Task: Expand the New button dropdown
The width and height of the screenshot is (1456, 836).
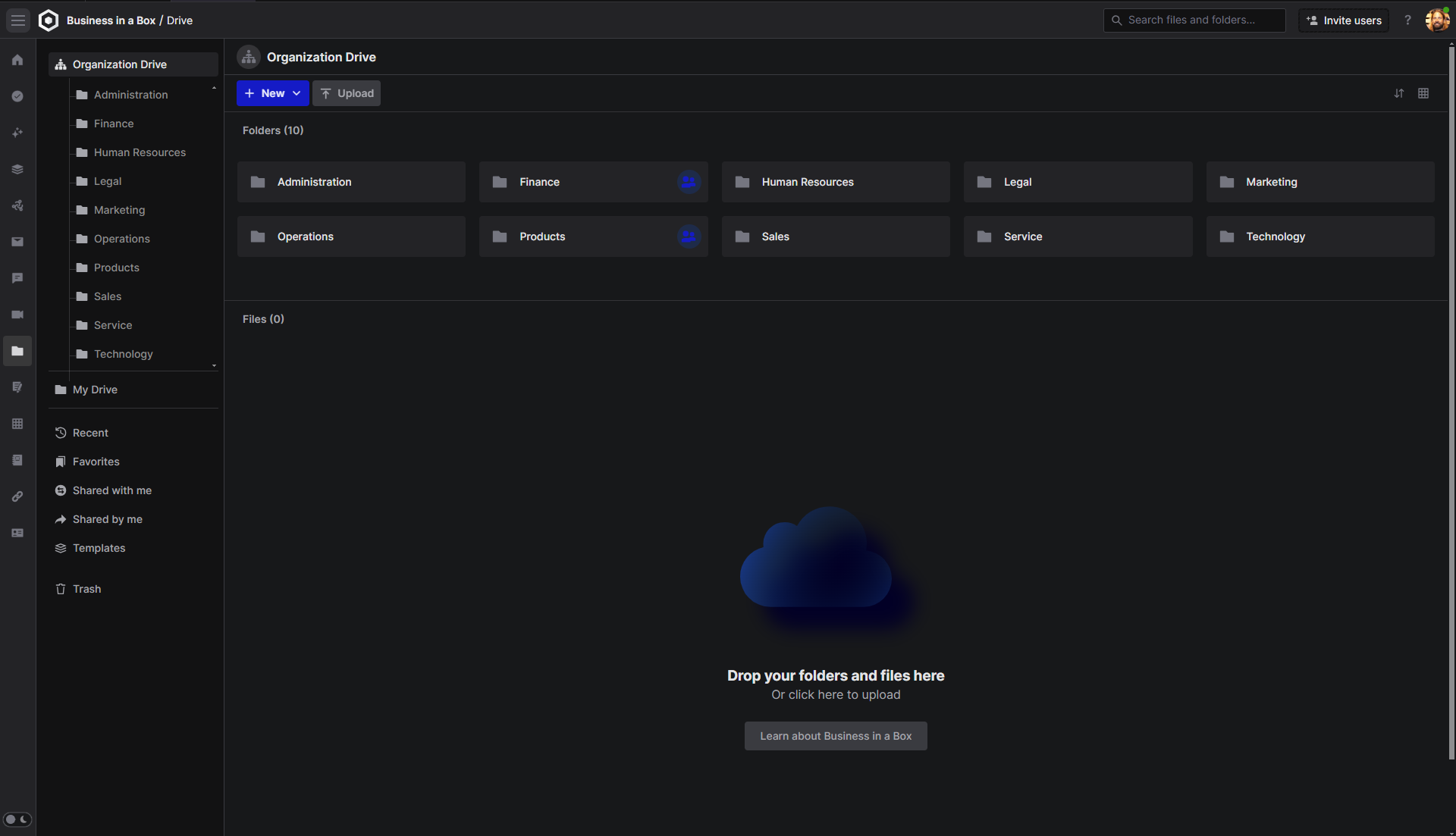Action: coord(297,93)
